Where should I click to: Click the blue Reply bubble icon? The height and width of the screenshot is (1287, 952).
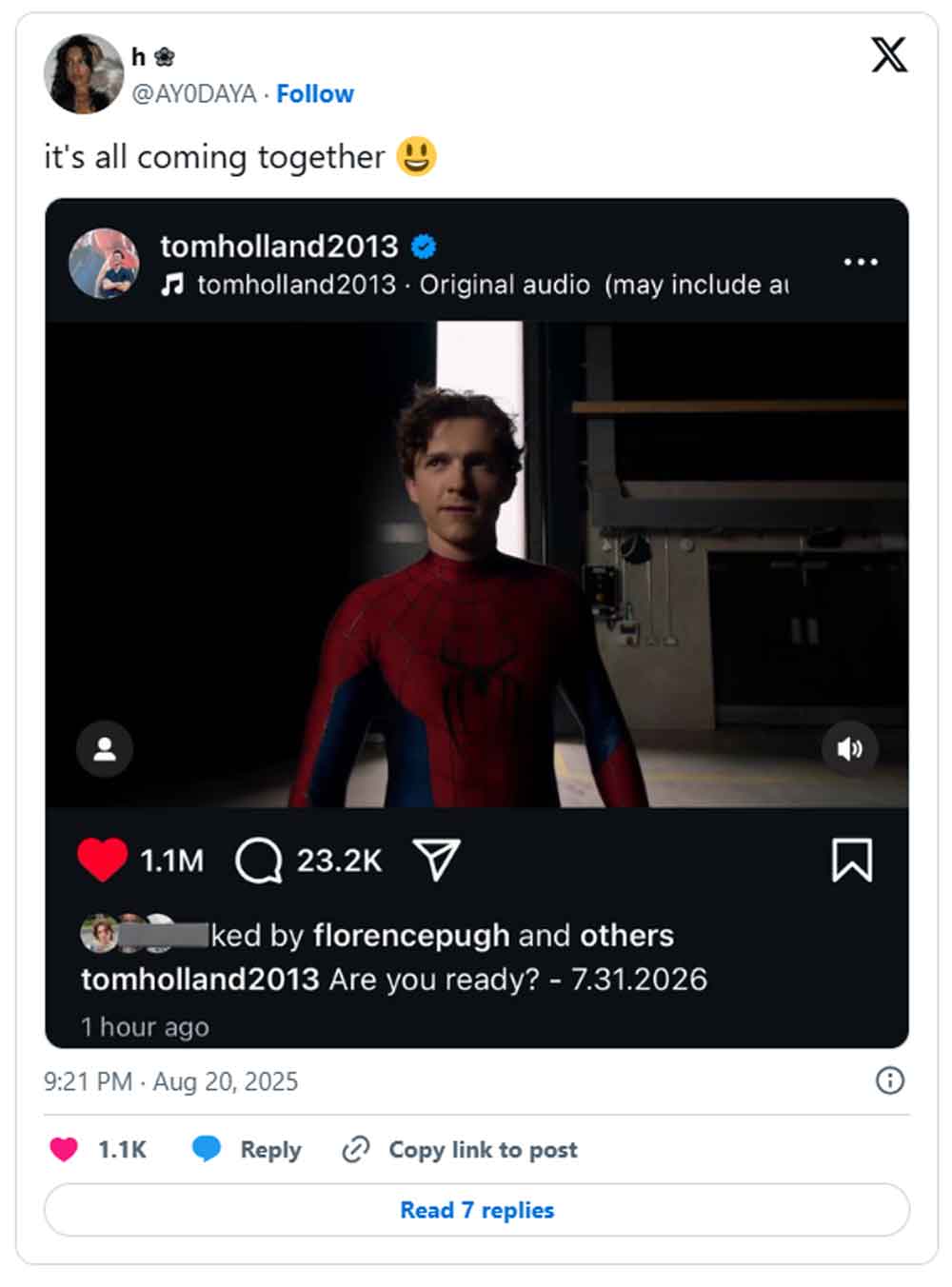click(206, 1149)
